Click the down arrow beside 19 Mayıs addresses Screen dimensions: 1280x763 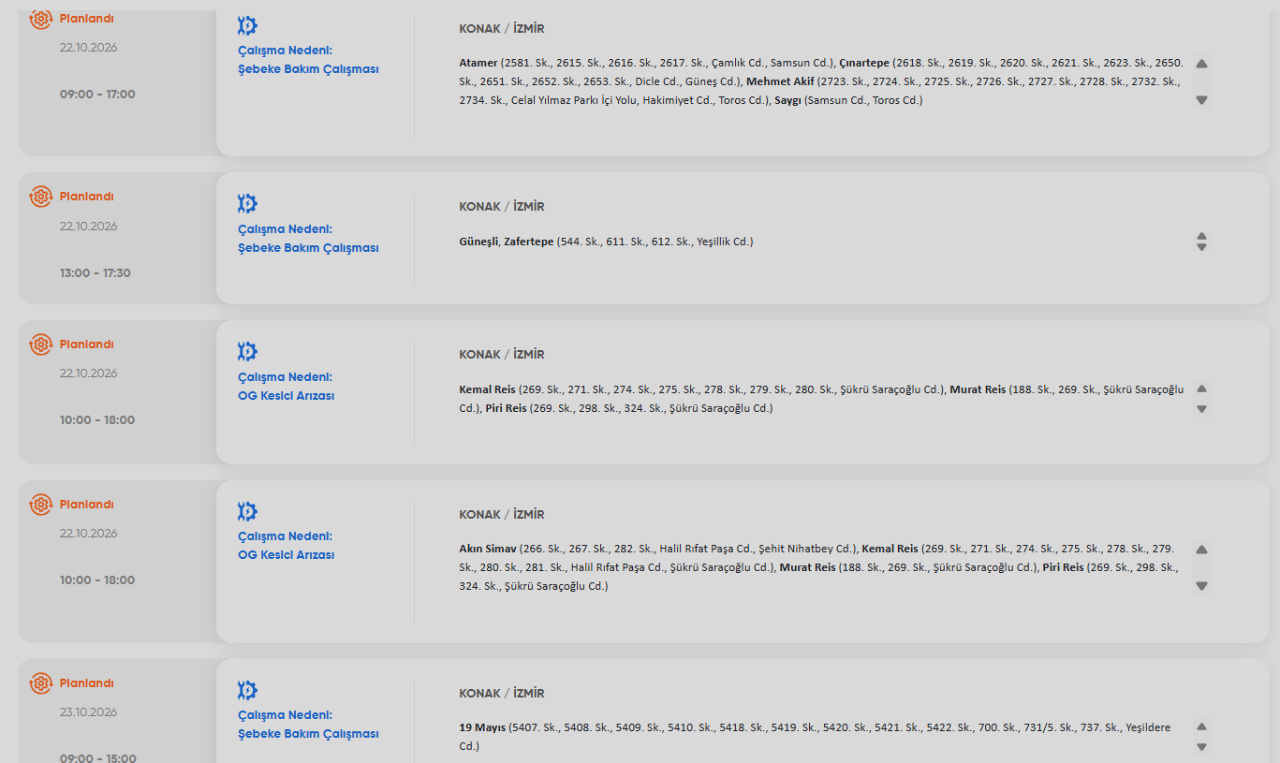point(1202,747)
